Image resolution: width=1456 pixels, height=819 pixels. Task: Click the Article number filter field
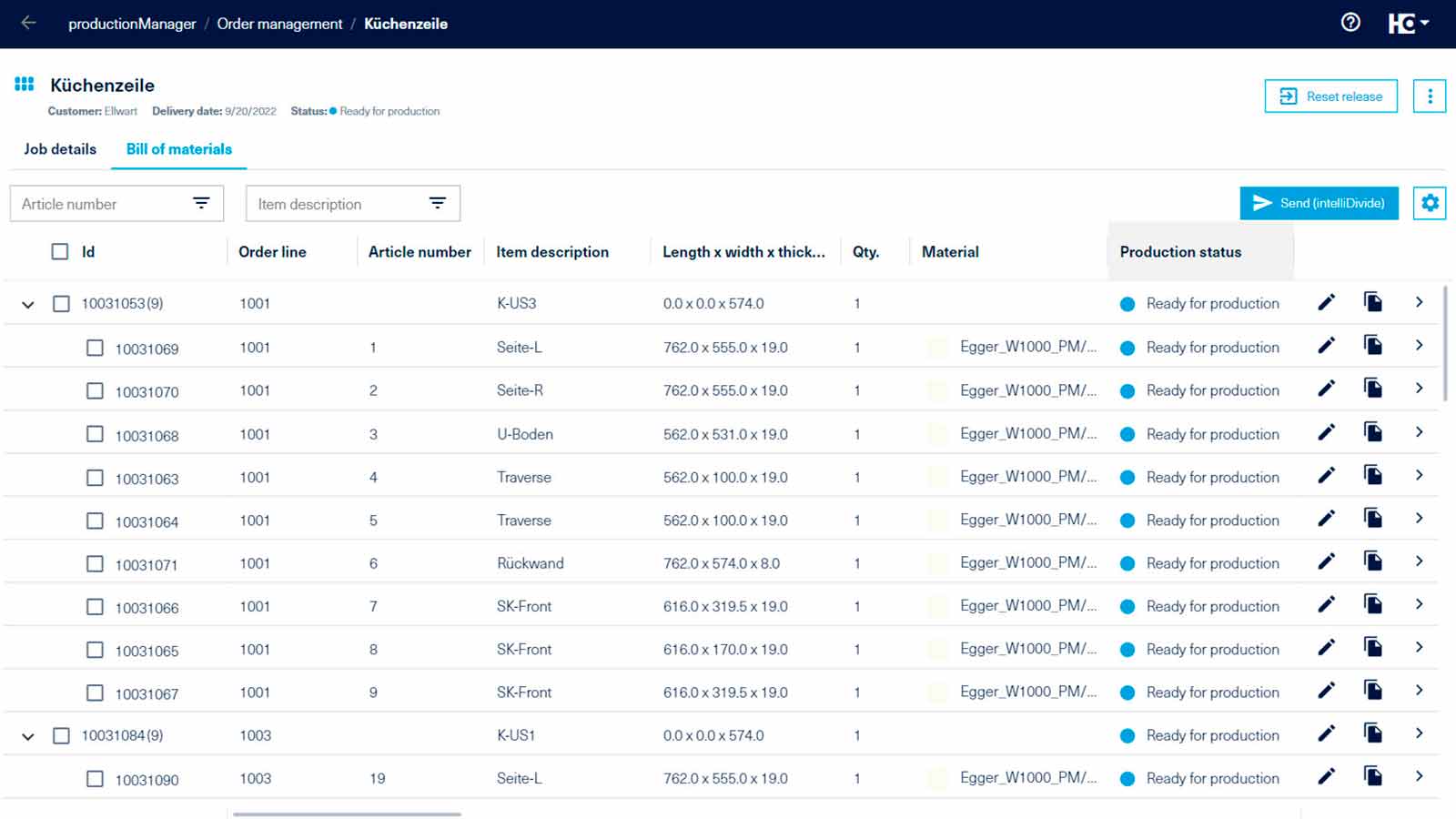coord(116,204)
